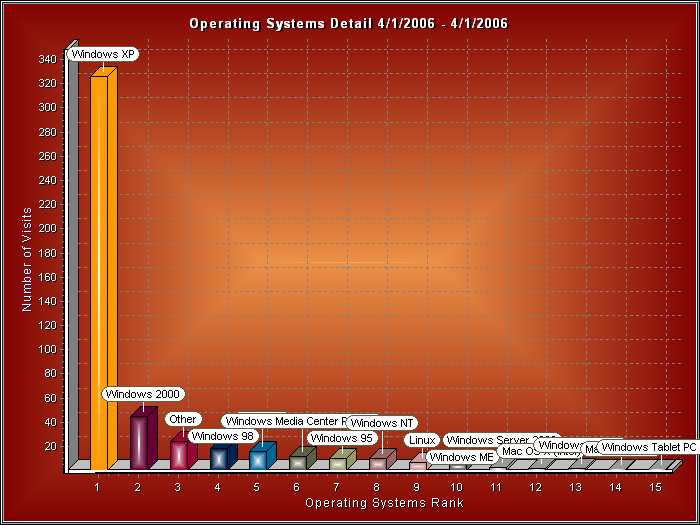Click rank number 1 on the X axis
This screenshot has width=700, height=525.
click(97, 487)
